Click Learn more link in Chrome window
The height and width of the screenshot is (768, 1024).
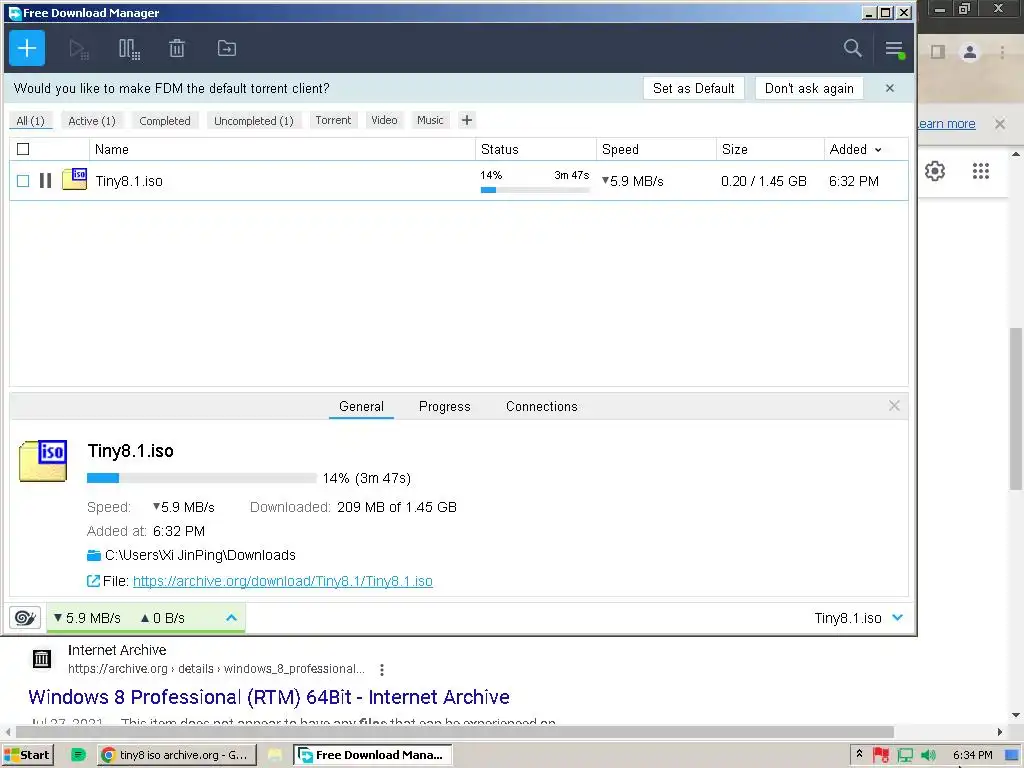946,123
